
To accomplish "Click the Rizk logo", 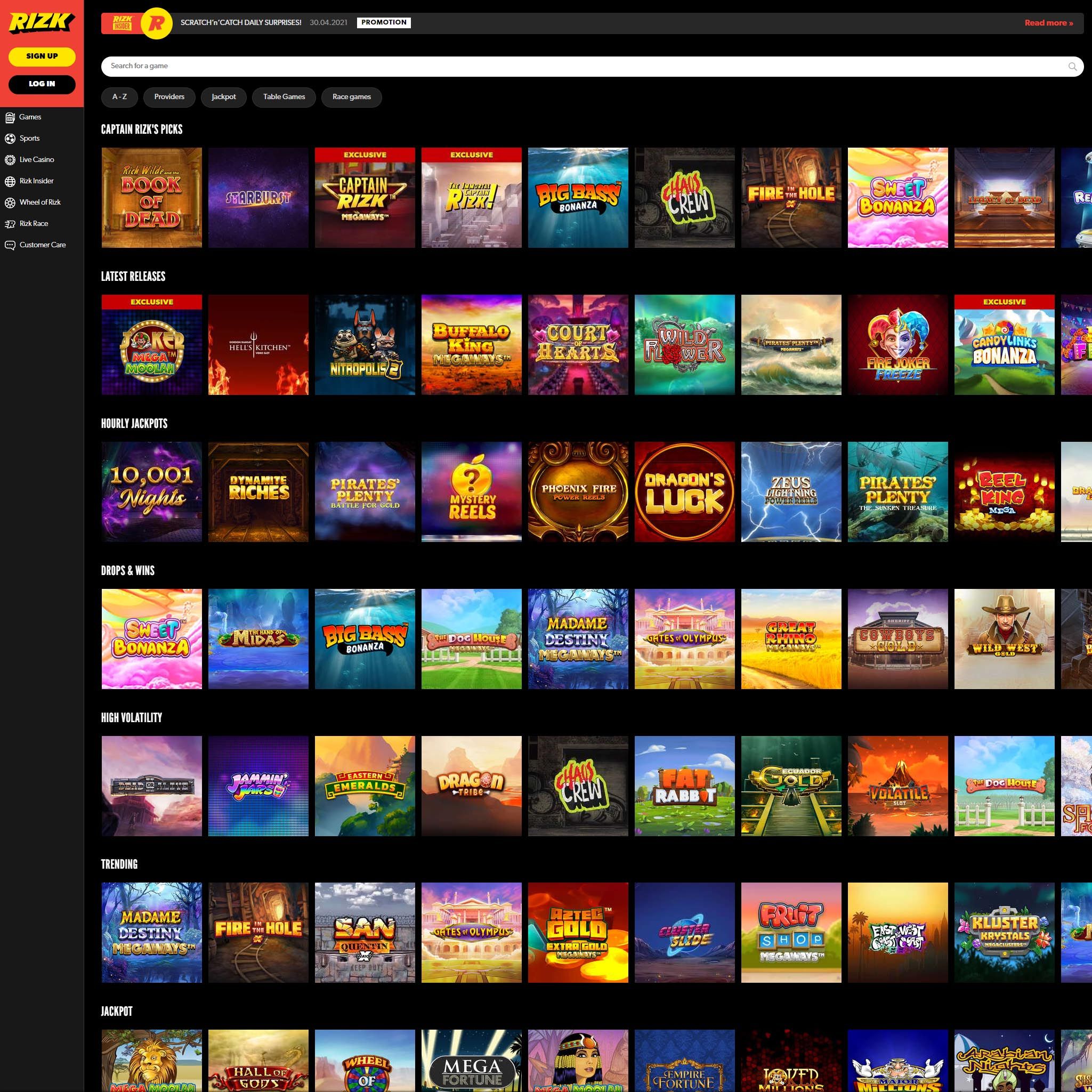I will 41,22.
